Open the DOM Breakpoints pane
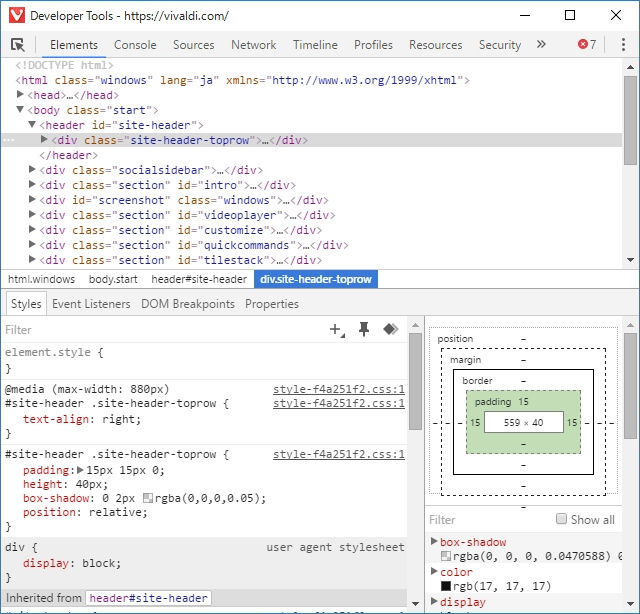This screenshot has width=640, height=614. click(188, 304)
